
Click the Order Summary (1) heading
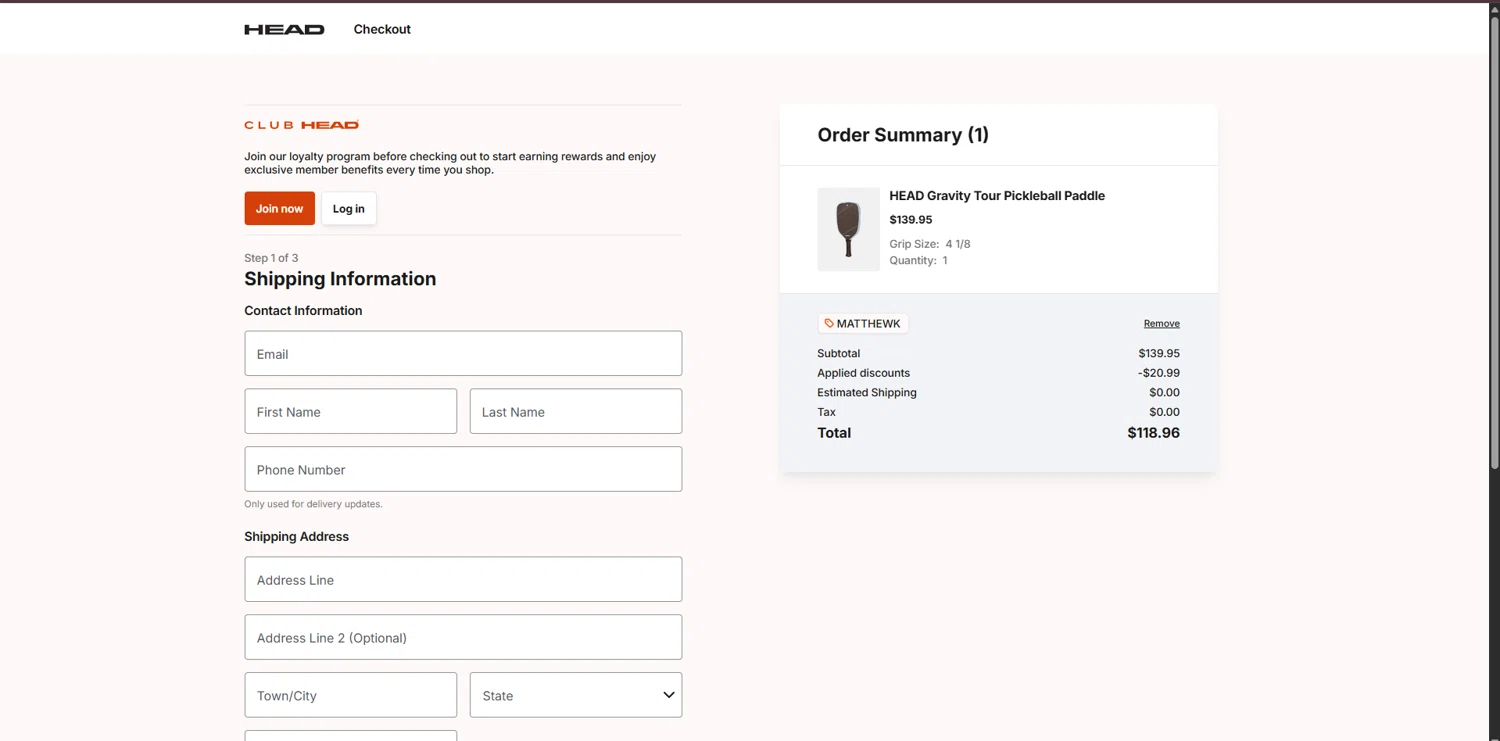coord(903,135)
